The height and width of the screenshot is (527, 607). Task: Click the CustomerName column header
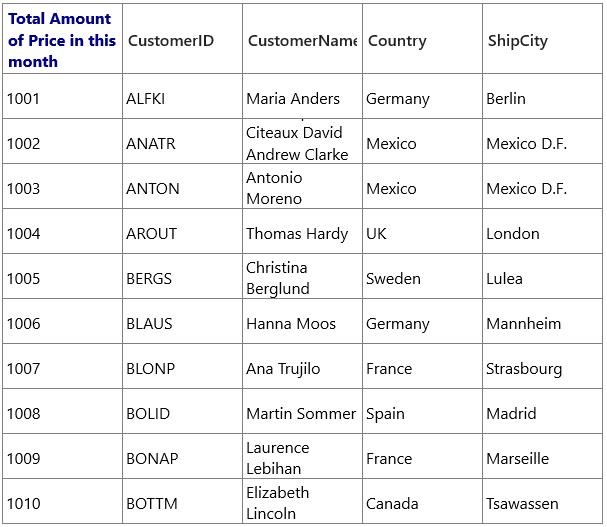pyautogui.click(x=302, y=40)
